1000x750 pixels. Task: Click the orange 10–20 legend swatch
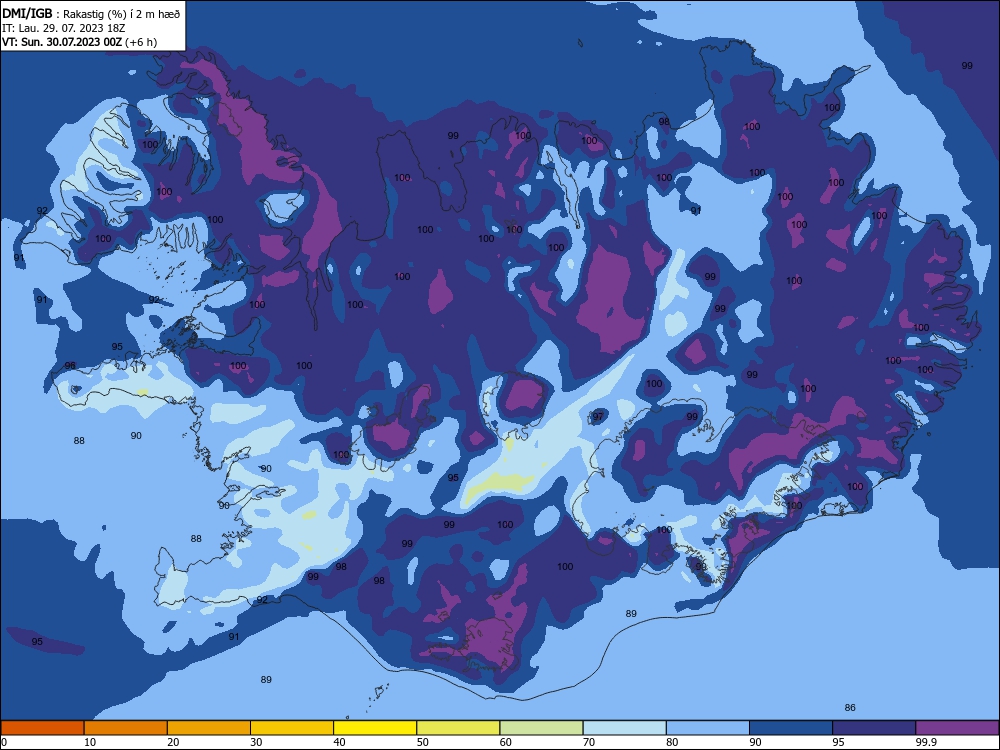pos(126,728)
